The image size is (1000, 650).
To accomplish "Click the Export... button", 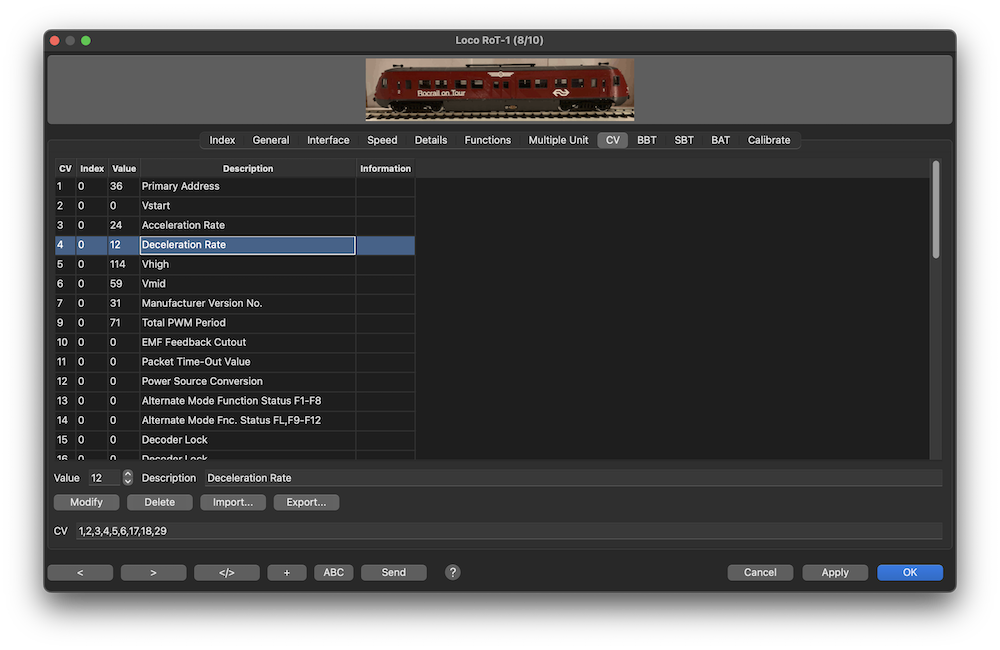I will point(306,502).
